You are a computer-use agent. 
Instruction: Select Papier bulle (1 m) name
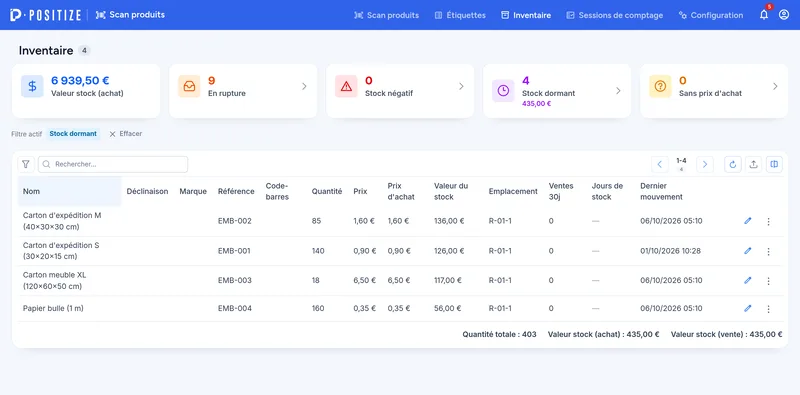click(53, 308)
